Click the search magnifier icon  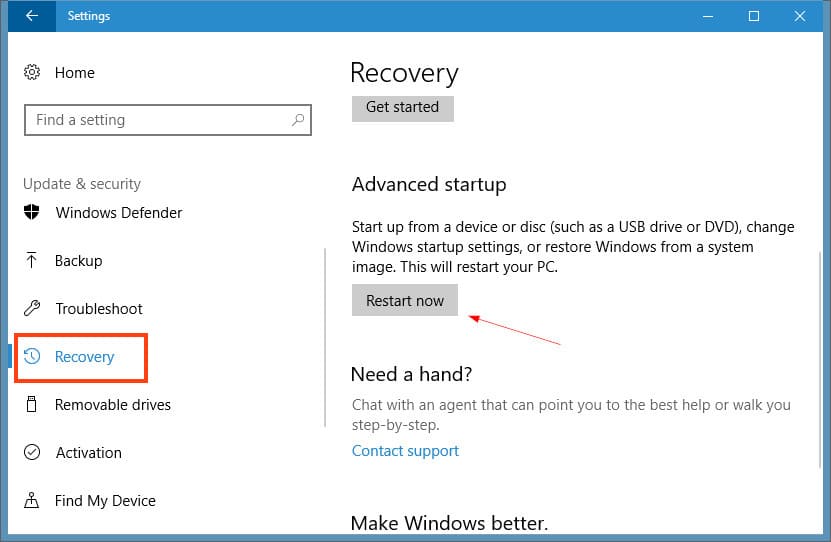click(x=298, y=120)
